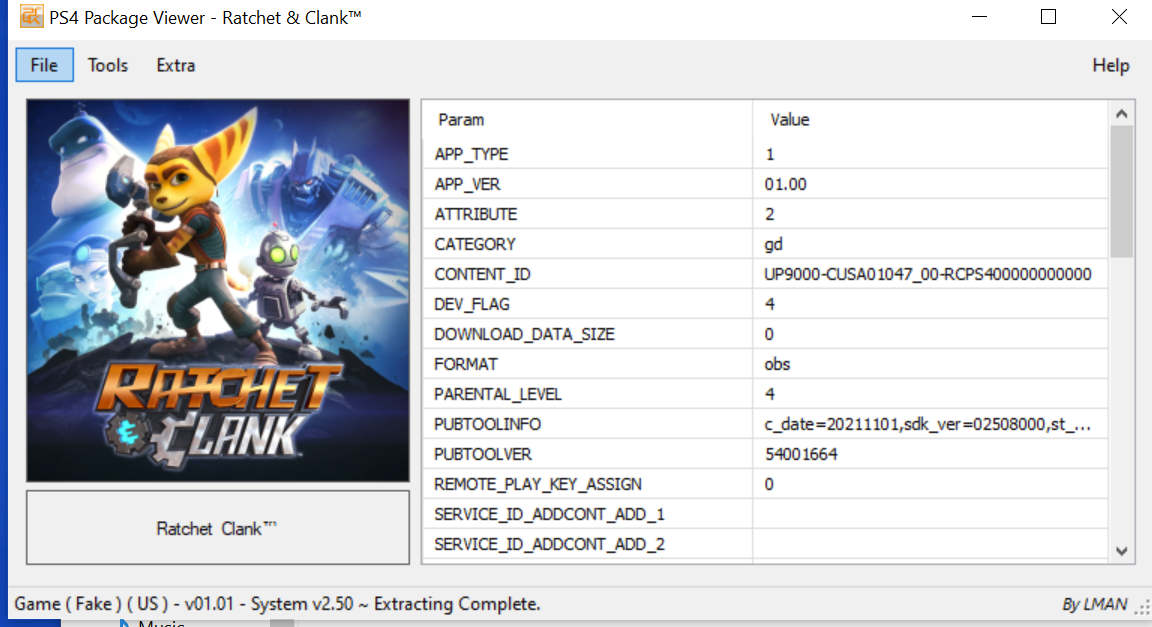The width and height of the screenshot is (1152, 627).
Task: Click the Ratchet & Clank cover thumbnail
Action: 218,290
